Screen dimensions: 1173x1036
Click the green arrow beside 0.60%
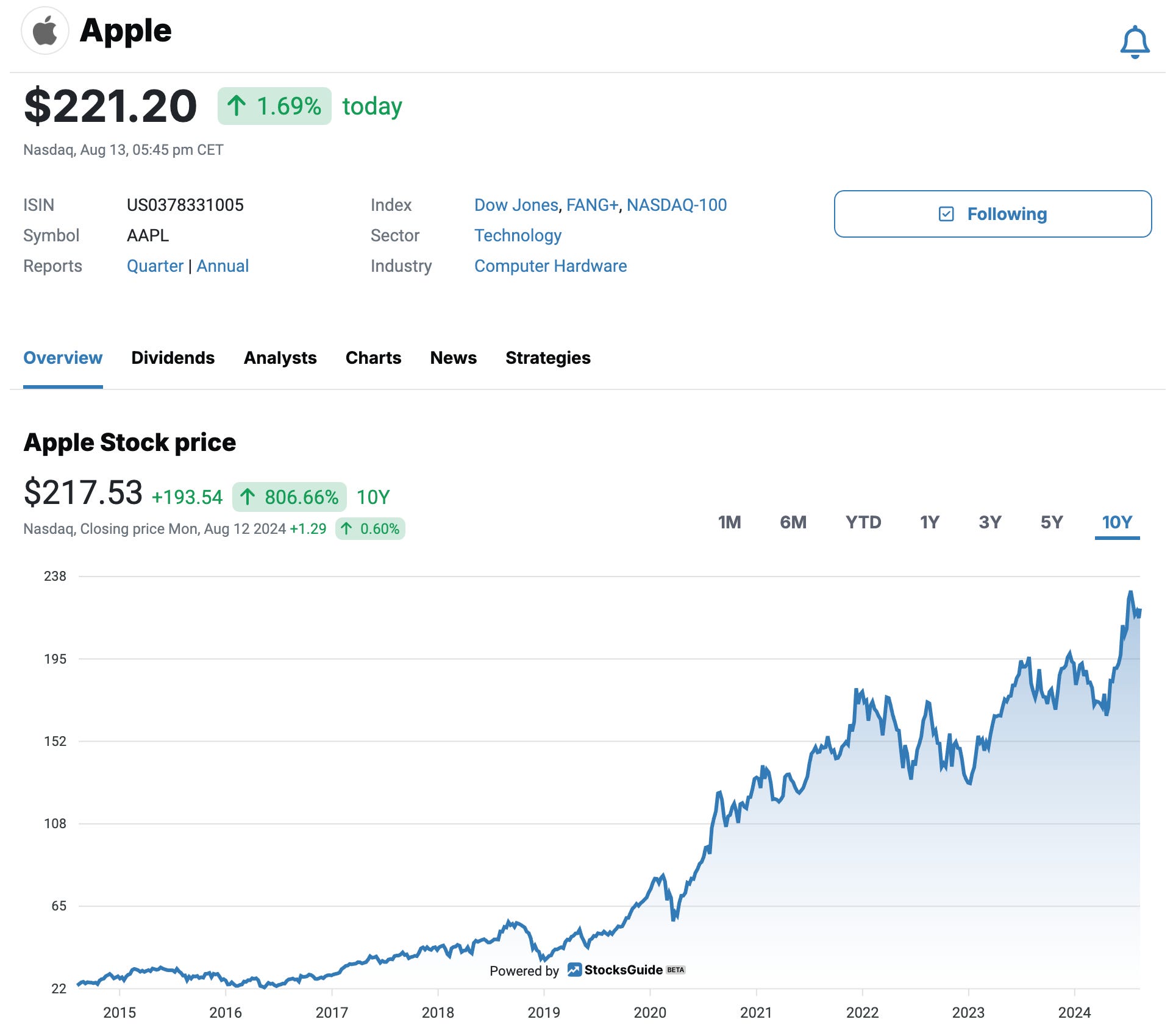pos(347,529)
